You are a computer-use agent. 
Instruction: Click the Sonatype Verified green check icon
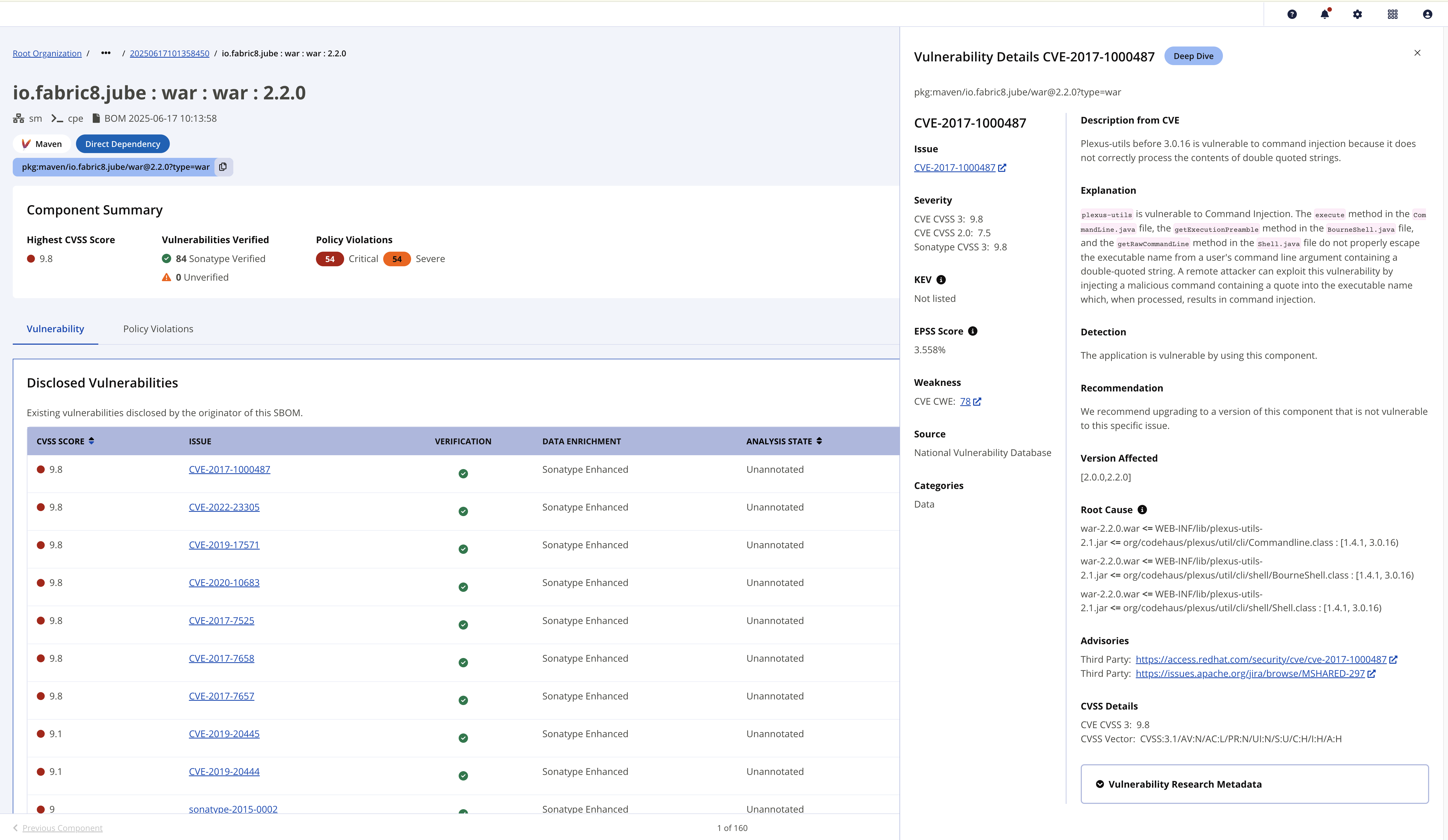167,259
